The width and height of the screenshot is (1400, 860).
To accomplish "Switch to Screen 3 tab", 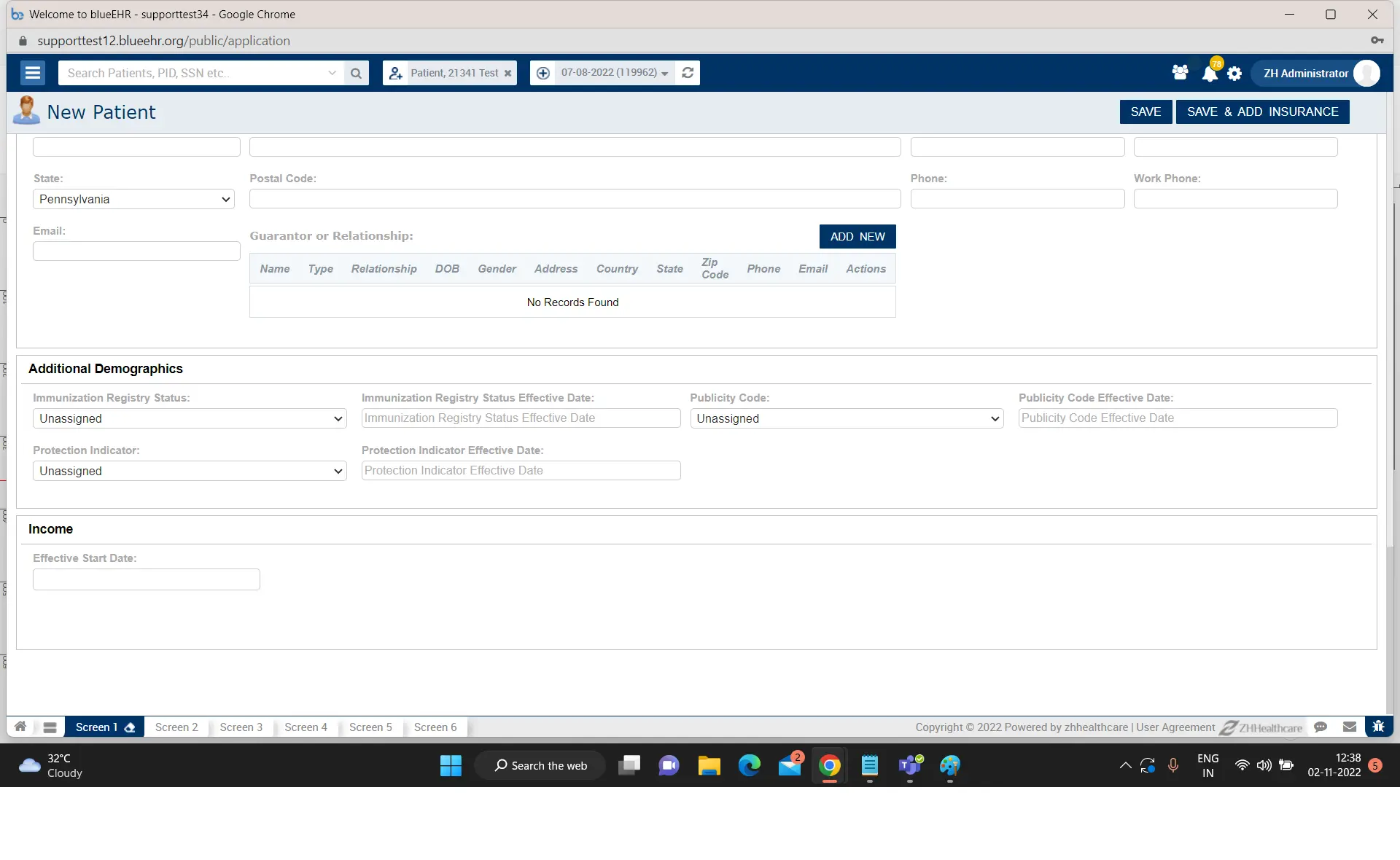I will click(241, 727).
